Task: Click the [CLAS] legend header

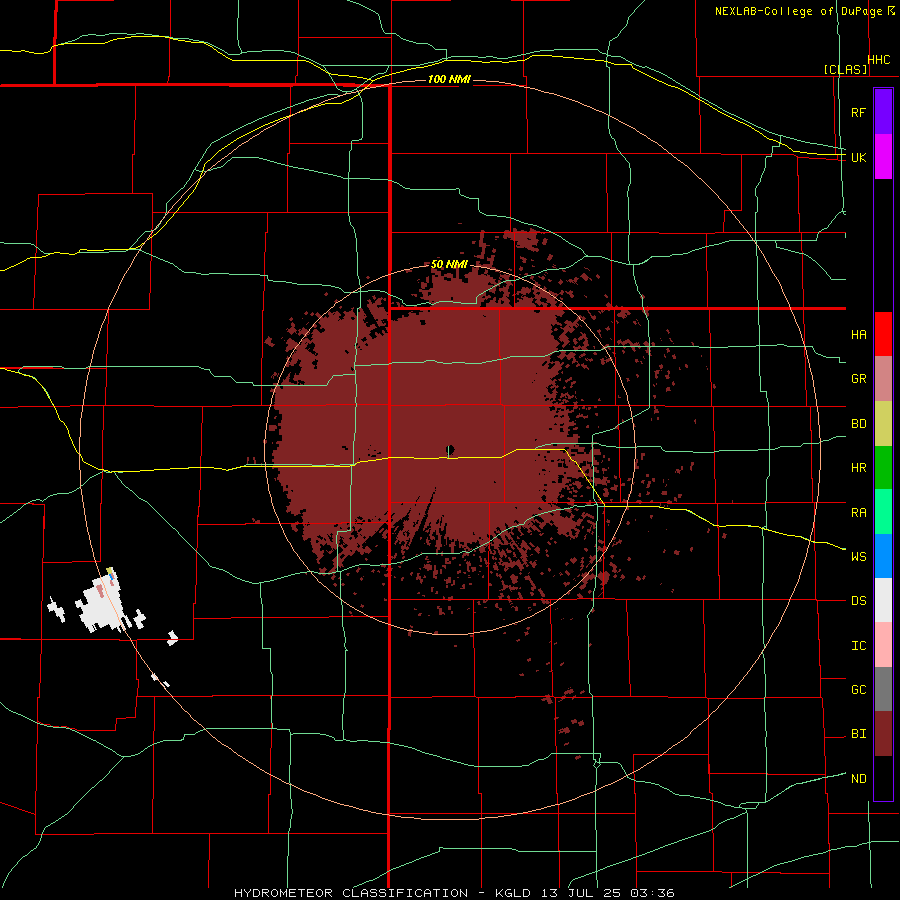Action: tap(845, 69)
